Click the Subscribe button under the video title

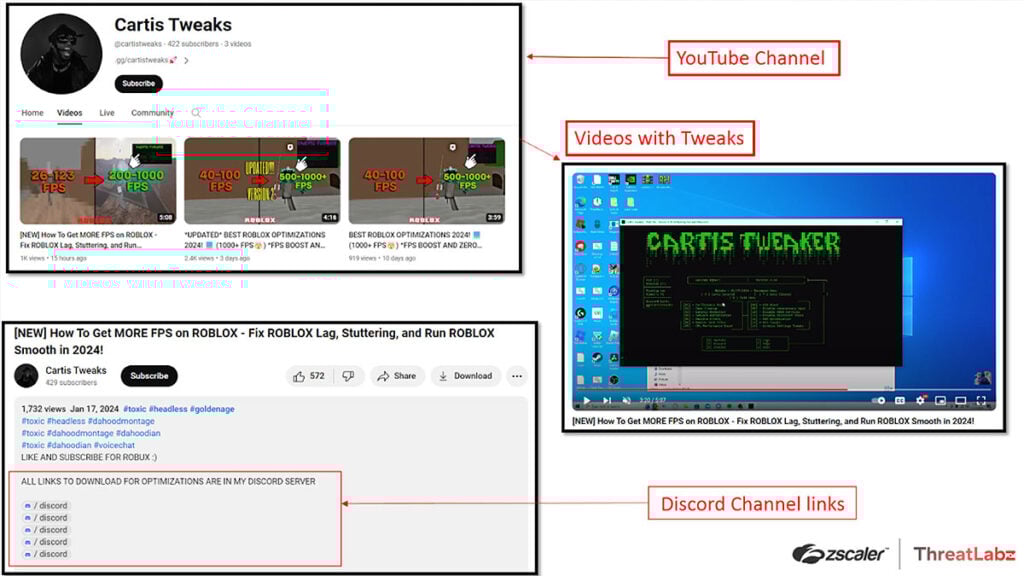pos(149,376)
